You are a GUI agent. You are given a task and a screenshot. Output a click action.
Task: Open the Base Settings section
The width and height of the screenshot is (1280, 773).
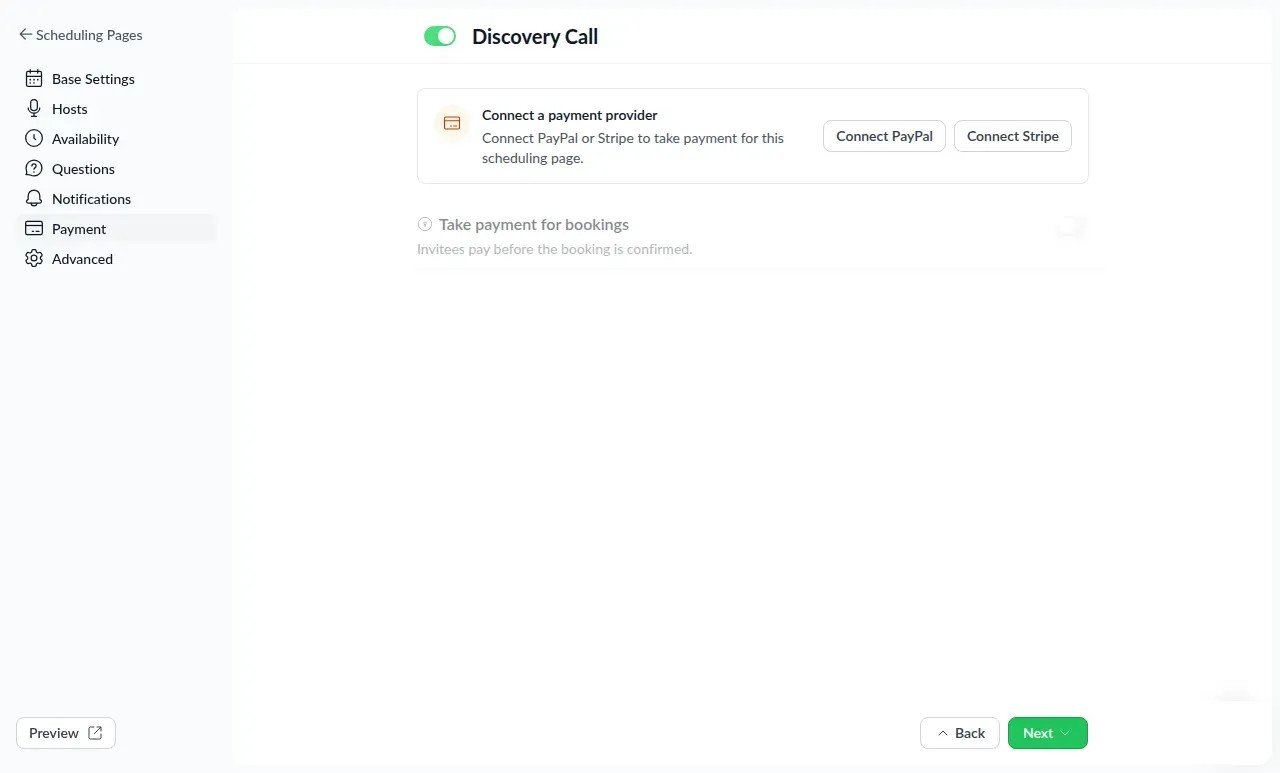tap(116, 78)
